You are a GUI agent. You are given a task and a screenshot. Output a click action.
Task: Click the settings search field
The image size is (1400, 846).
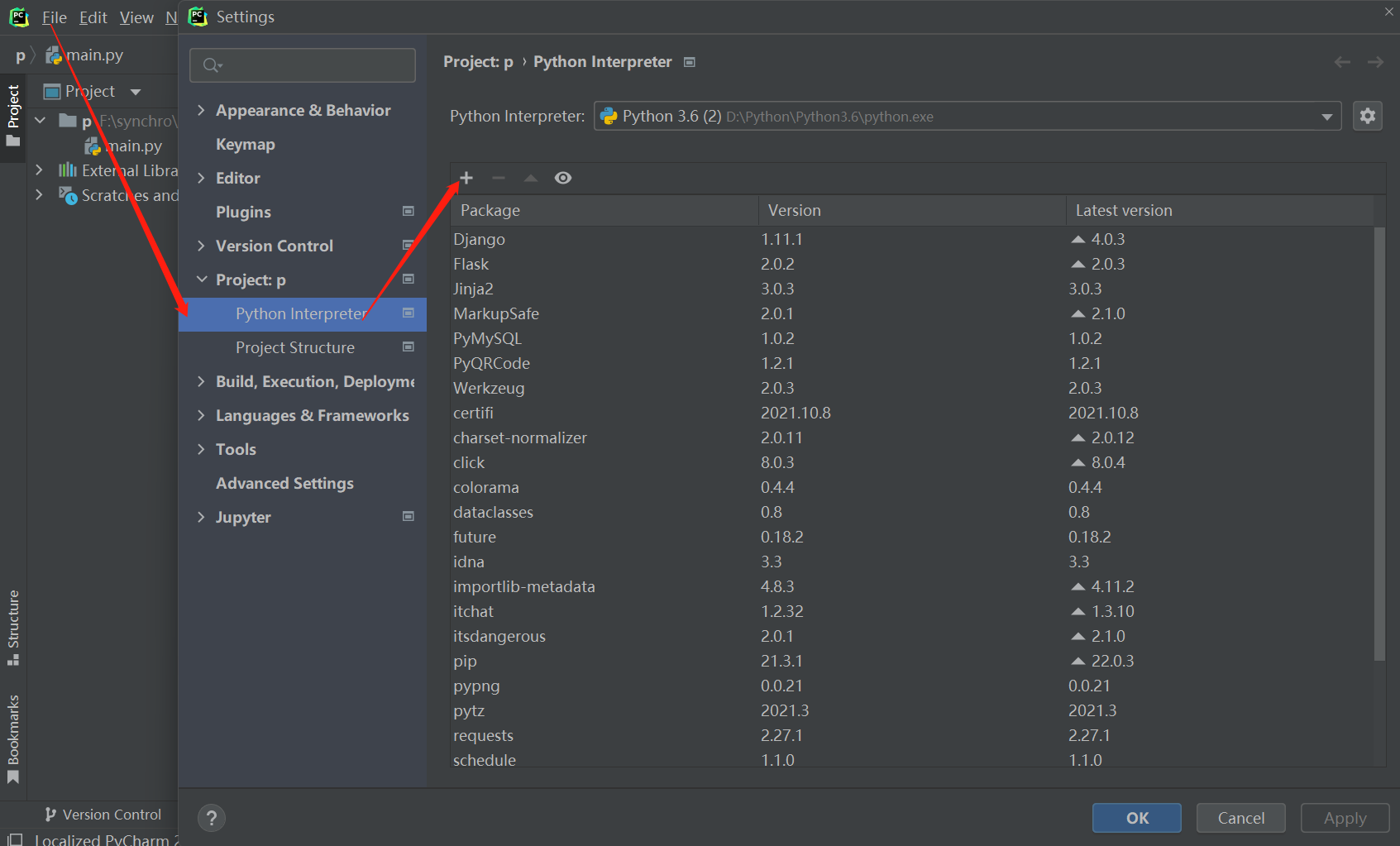click(303, 65)
